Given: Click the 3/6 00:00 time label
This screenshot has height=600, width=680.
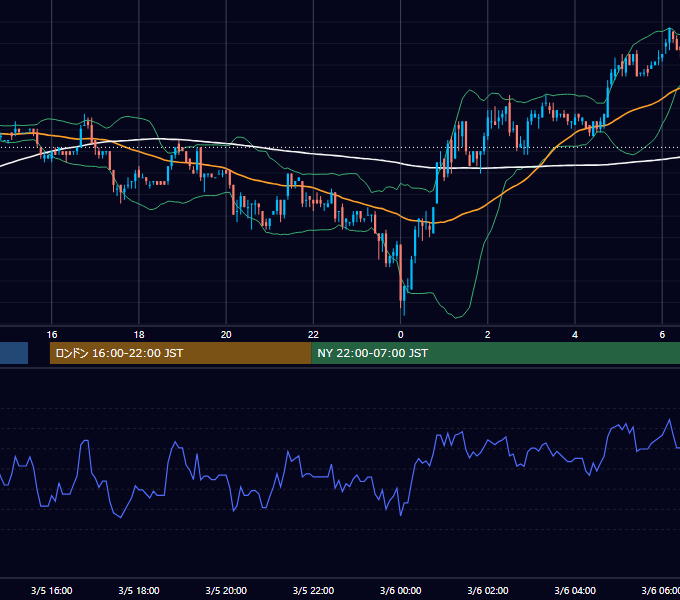Looking at the screenshot, I should click(400, 590).
